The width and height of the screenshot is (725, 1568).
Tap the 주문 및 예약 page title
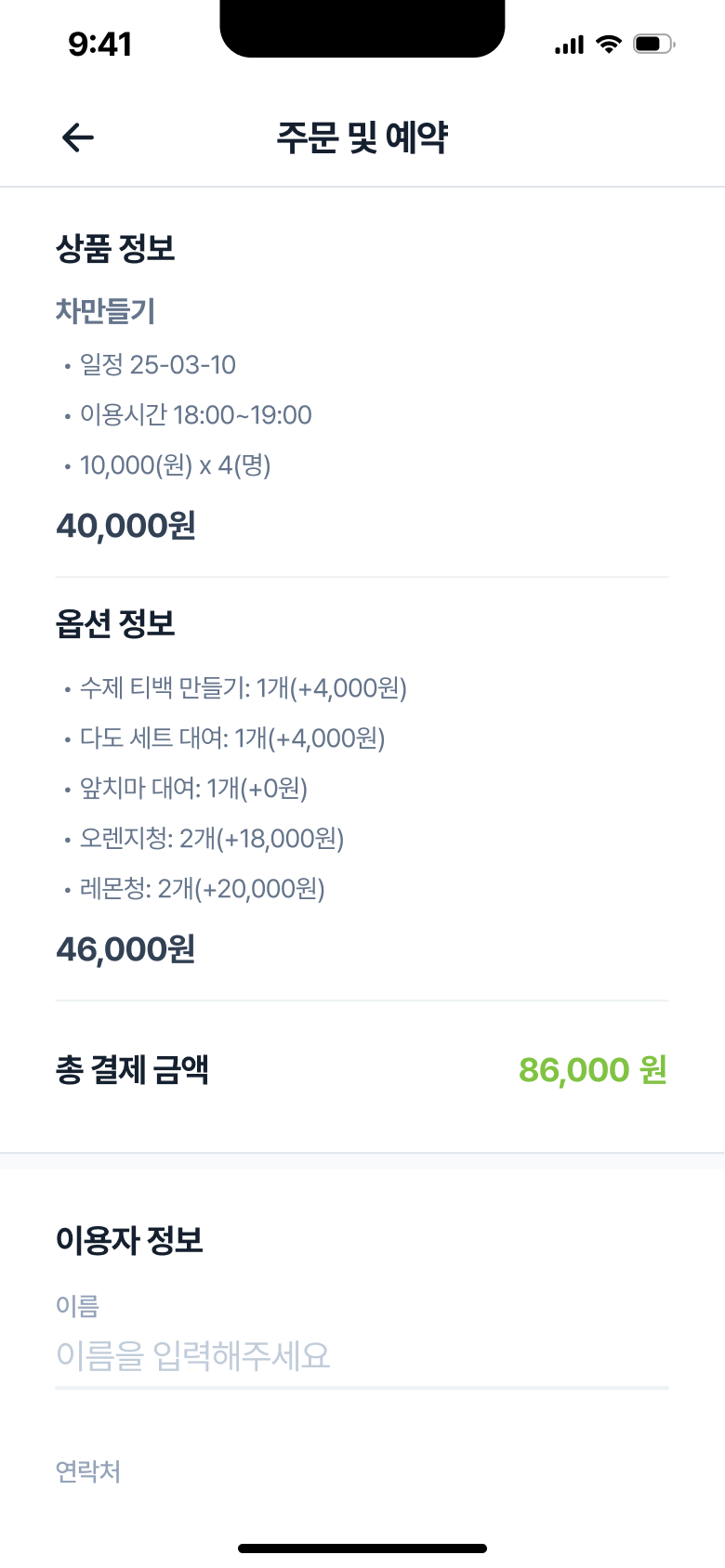(362, 137)
